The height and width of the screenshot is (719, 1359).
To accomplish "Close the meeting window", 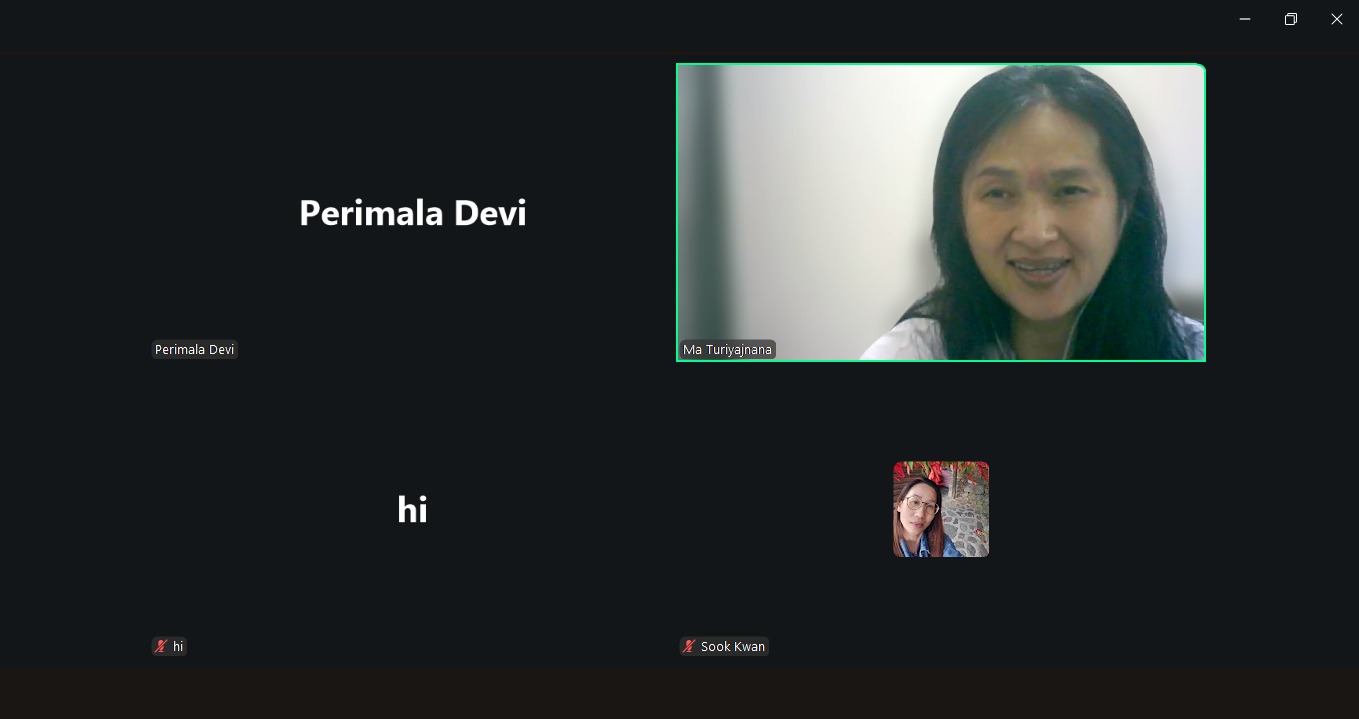I will coord(1337,19).
